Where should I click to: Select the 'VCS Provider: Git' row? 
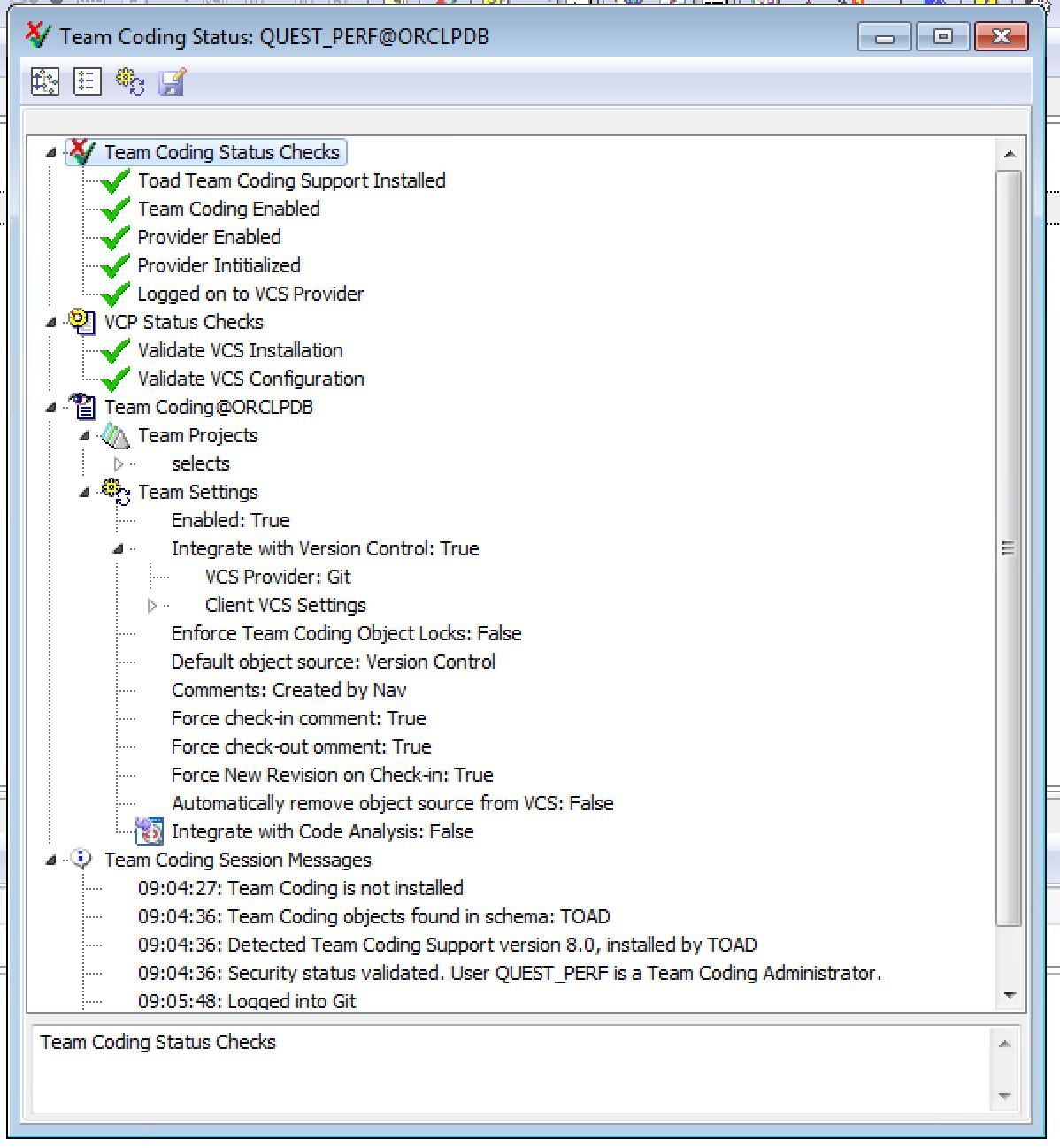click(278, 577)
